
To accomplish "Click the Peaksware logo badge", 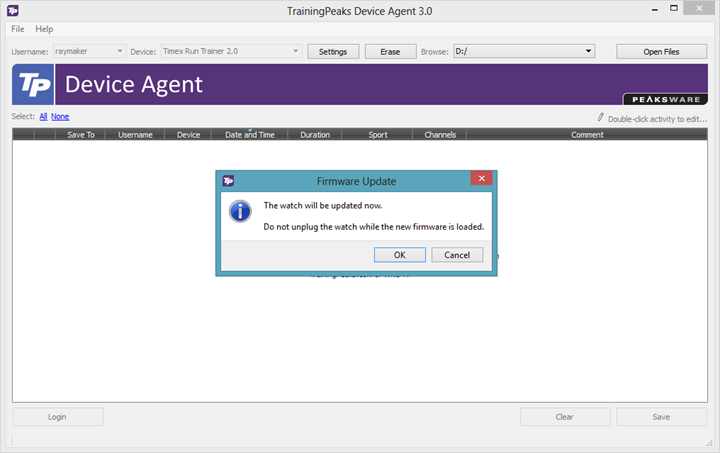I will tap(665, 99).
